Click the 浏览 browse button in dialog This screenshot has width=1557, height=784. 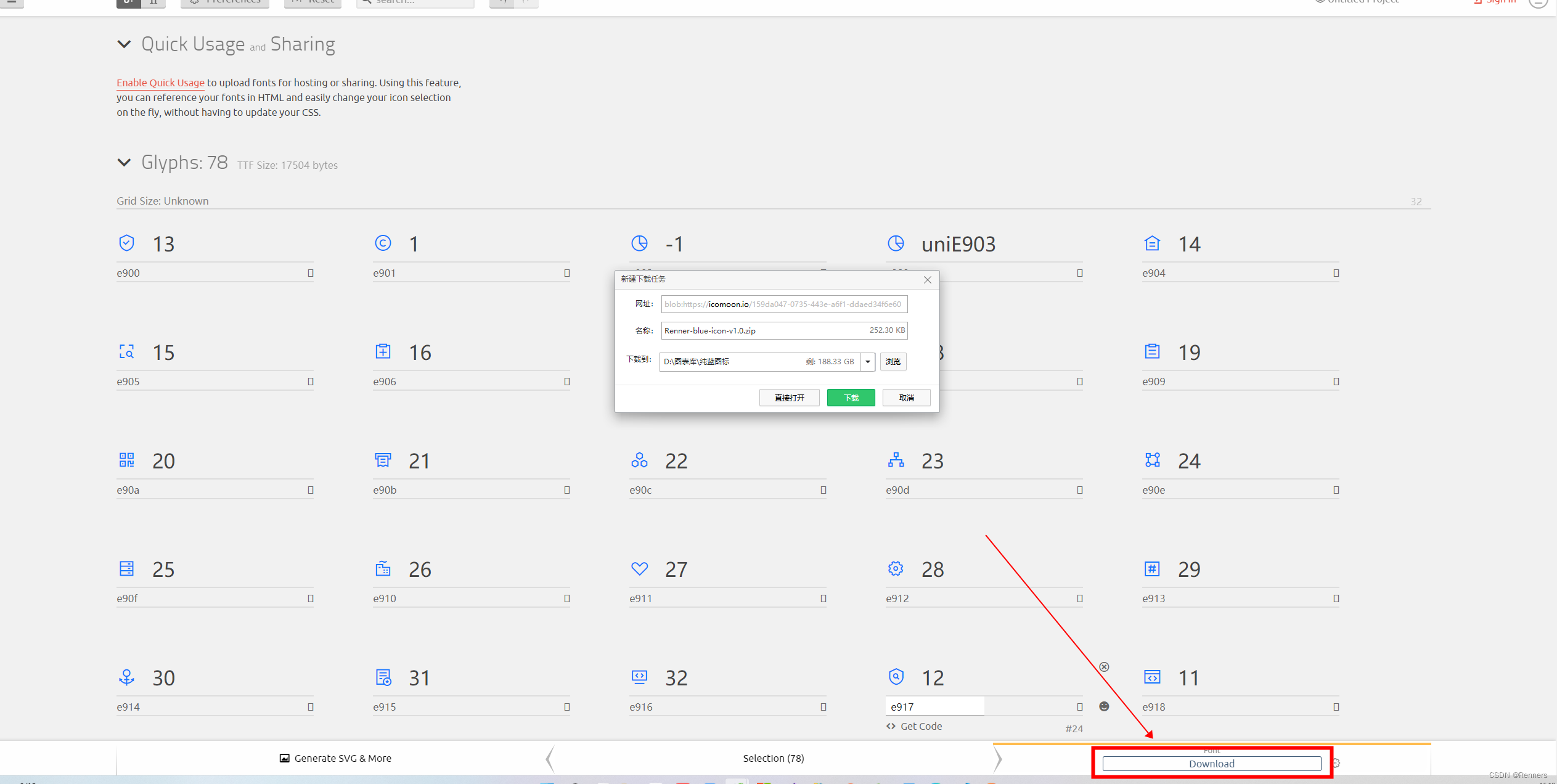point(893,362)
